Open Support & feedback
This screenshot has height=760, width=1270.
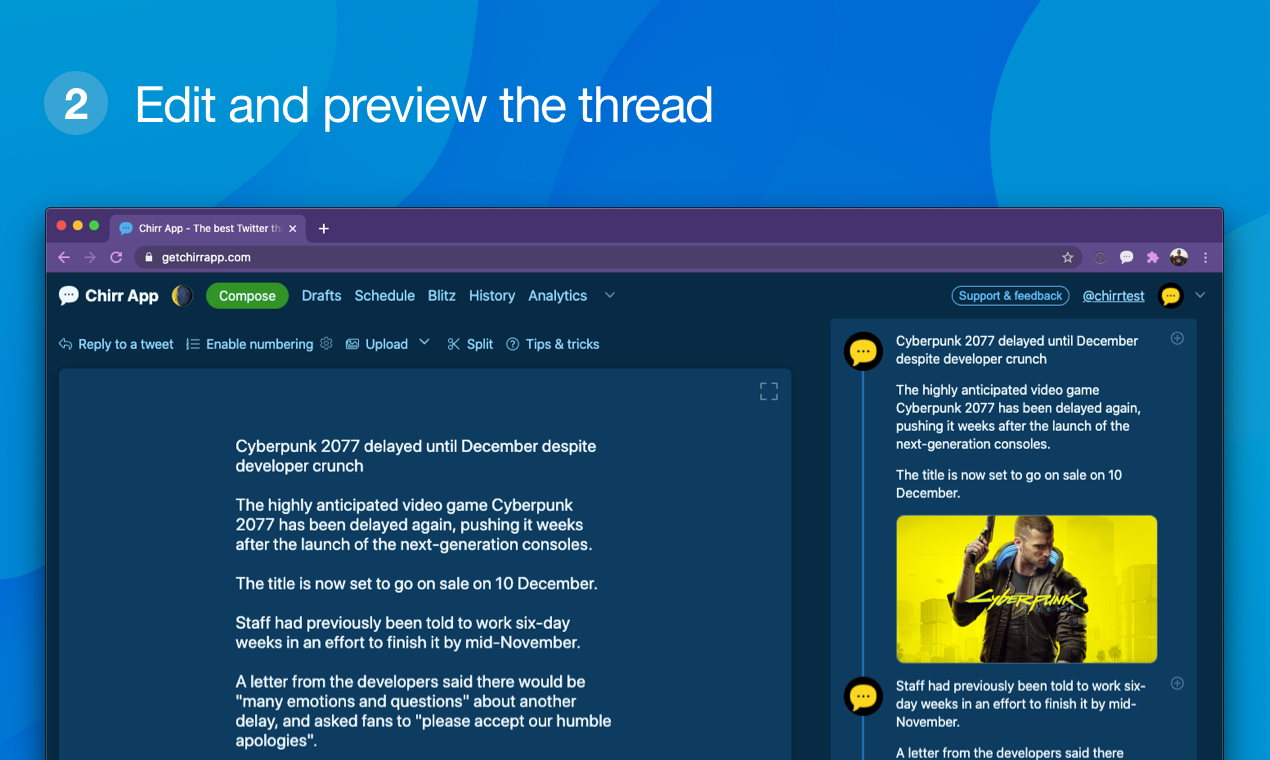pos(1010,296)
